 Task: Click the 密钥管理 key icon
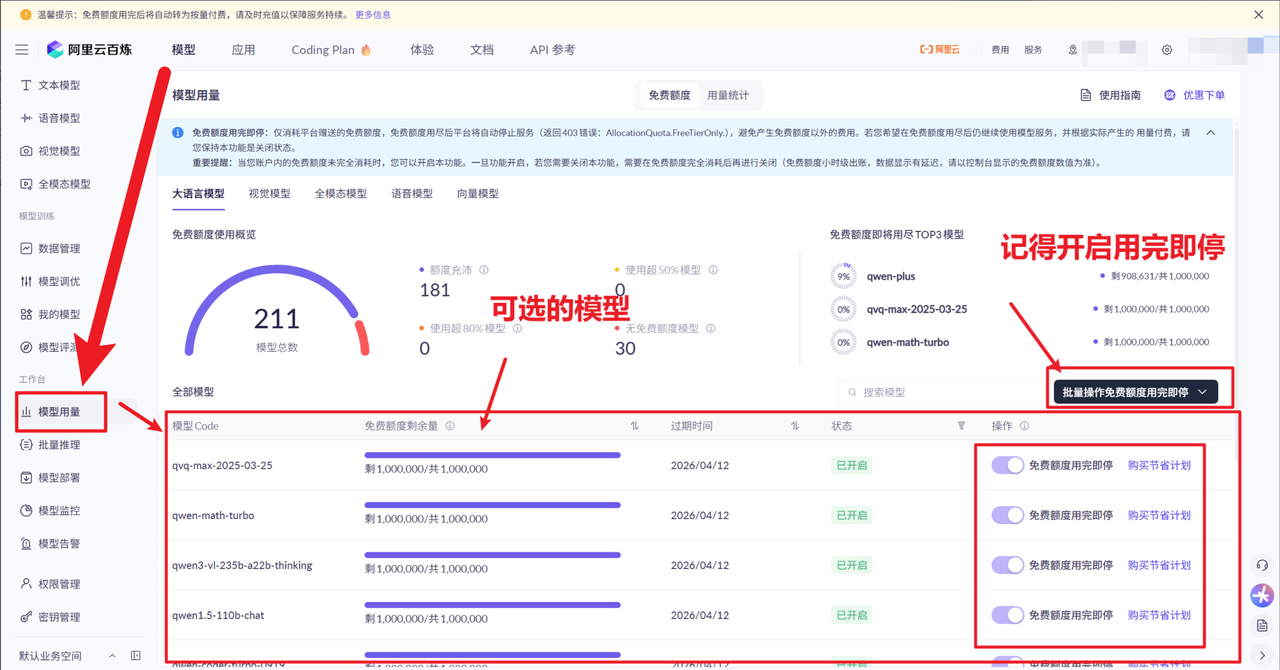26,617
